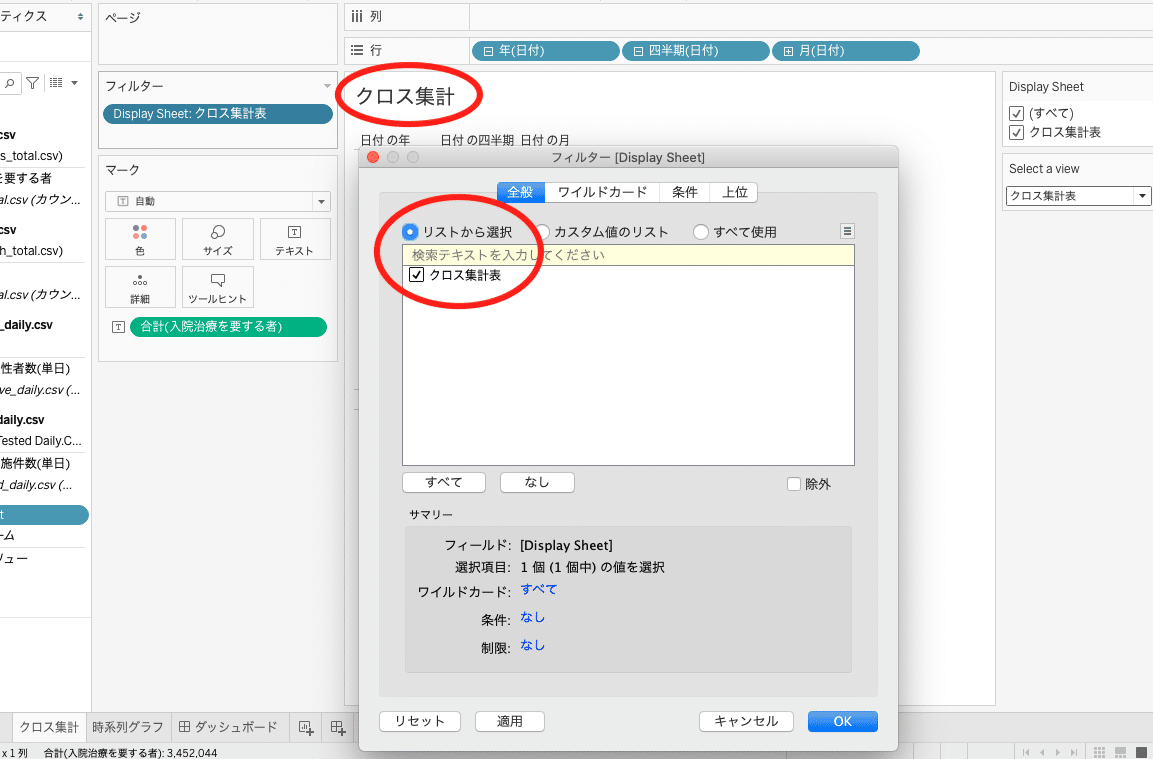Click the search text input field
This screenshot has height=759, width=1153.
[628, 254]
